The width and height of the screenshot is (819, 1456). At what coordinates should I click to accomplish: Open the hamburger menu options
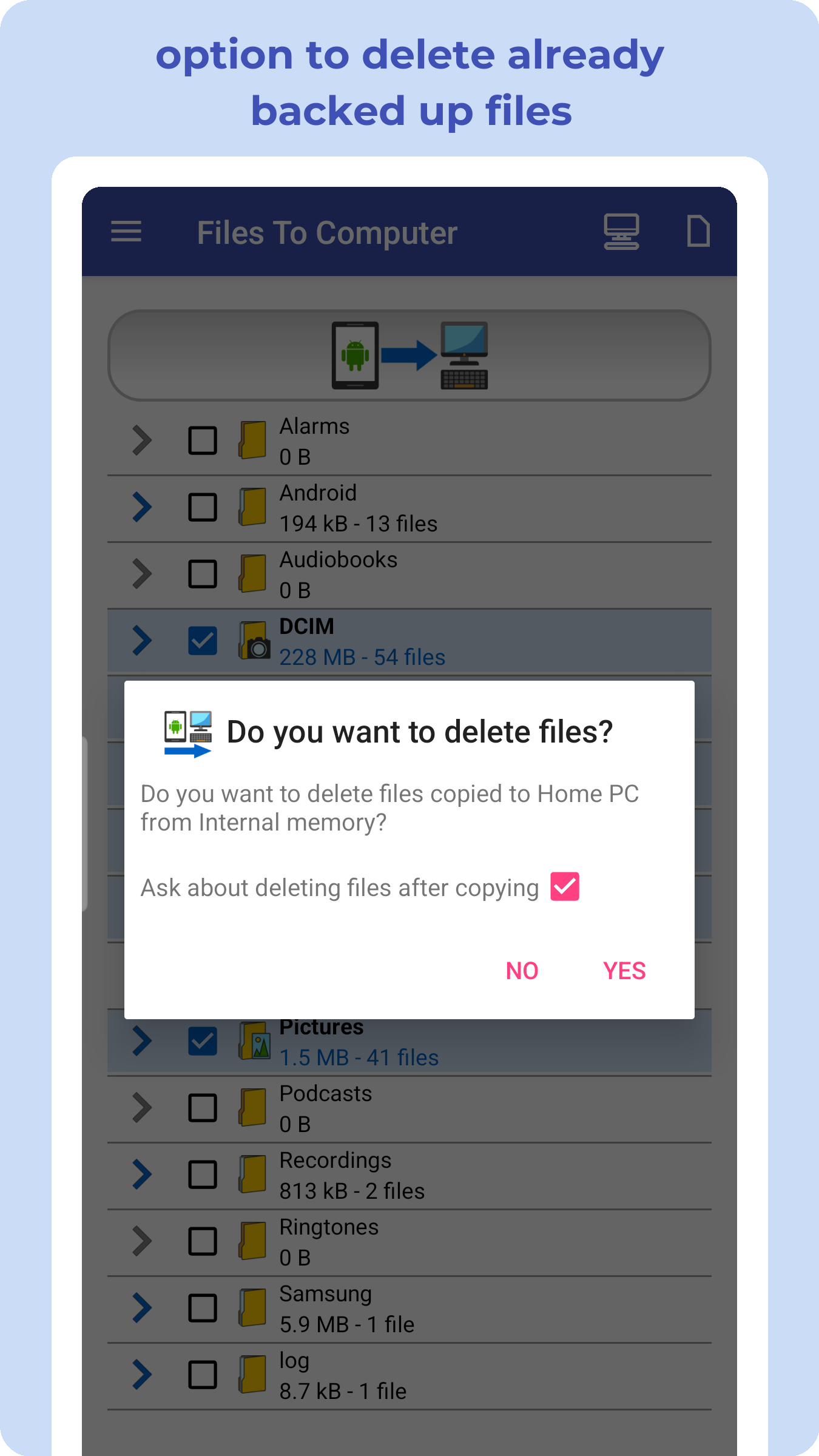pos(126,232)
